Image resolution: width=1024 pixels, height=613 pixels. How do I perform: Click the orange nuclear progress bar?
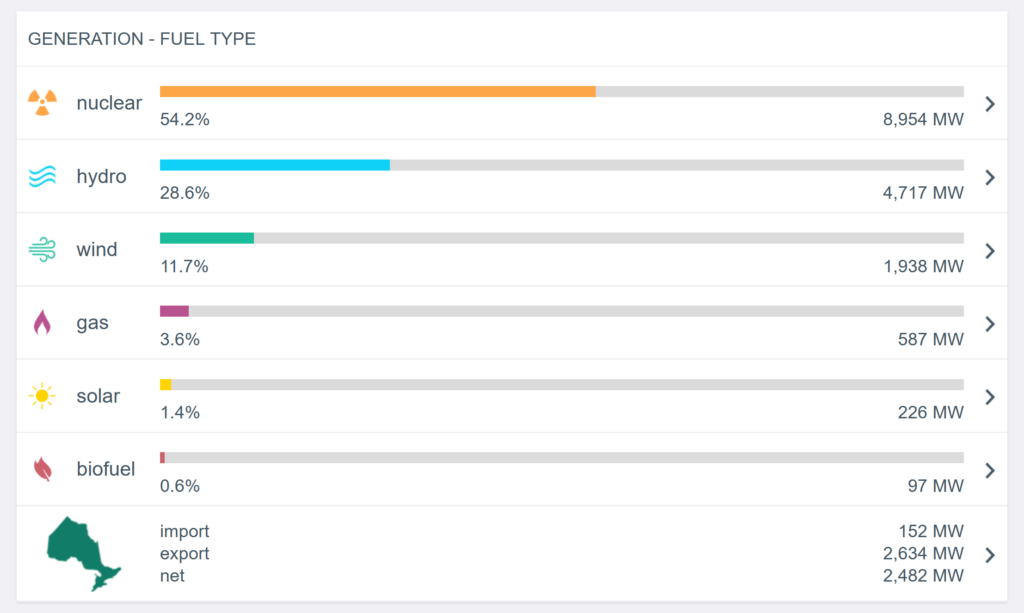[377, 92]
